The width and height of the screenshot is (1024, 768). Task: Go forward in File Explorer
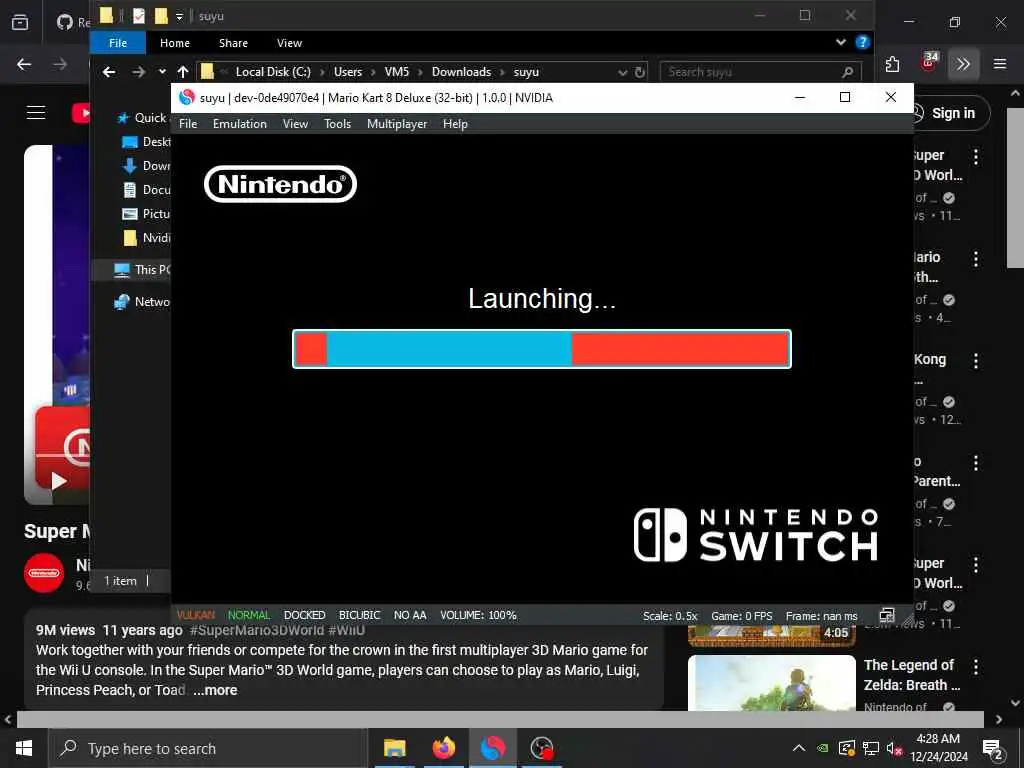coord(138,72)
